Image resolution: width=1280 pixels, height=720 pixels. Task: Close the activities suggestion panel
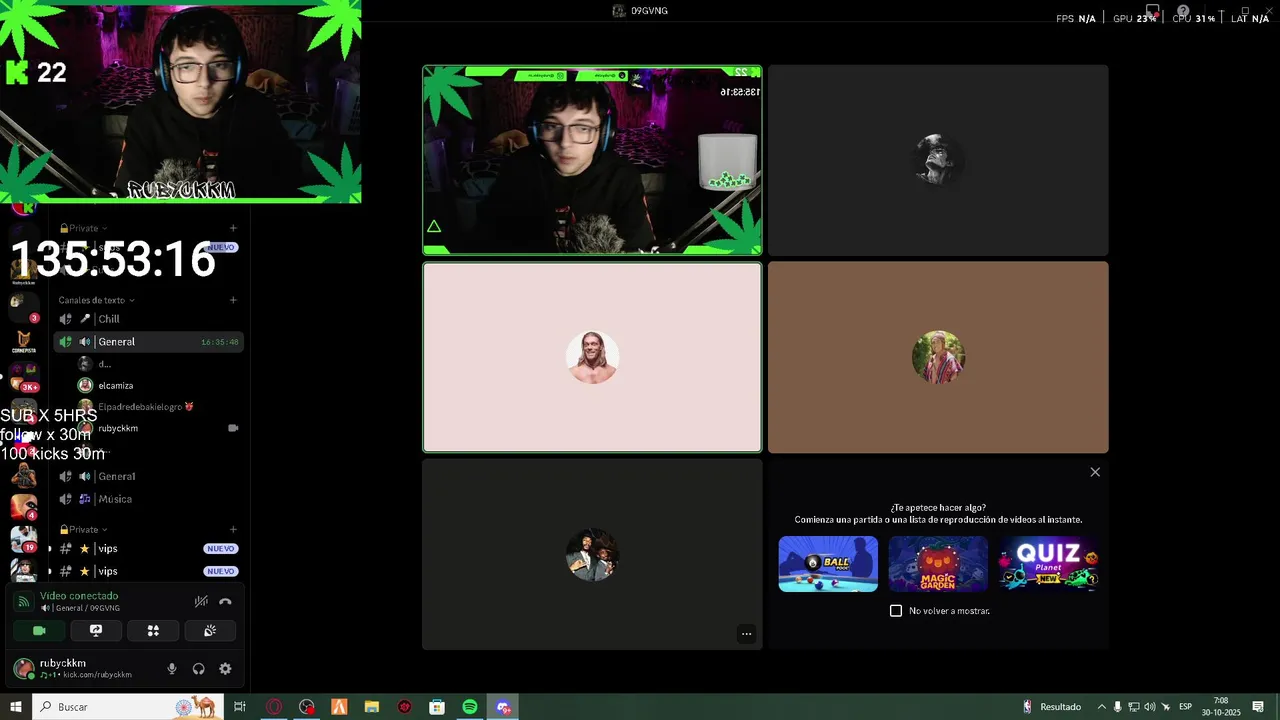1095,472
